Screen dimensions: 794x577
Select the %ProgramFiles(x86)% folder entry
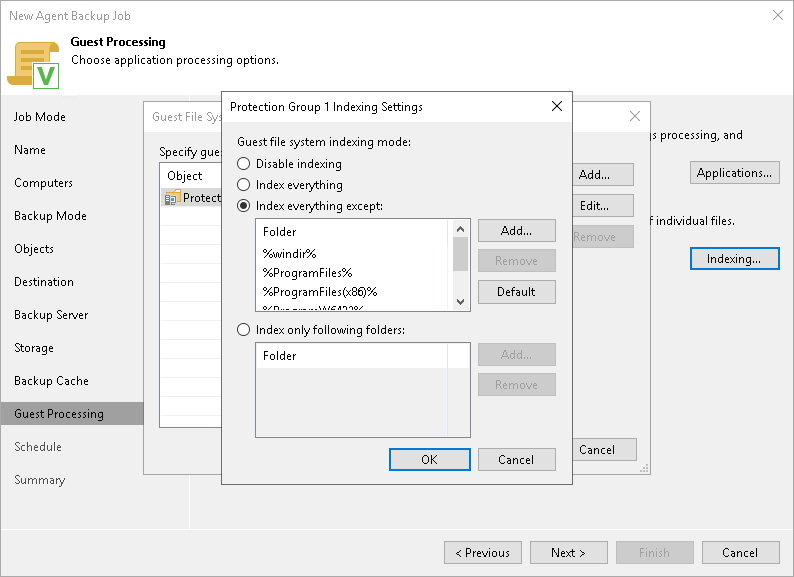click(320, 292)
